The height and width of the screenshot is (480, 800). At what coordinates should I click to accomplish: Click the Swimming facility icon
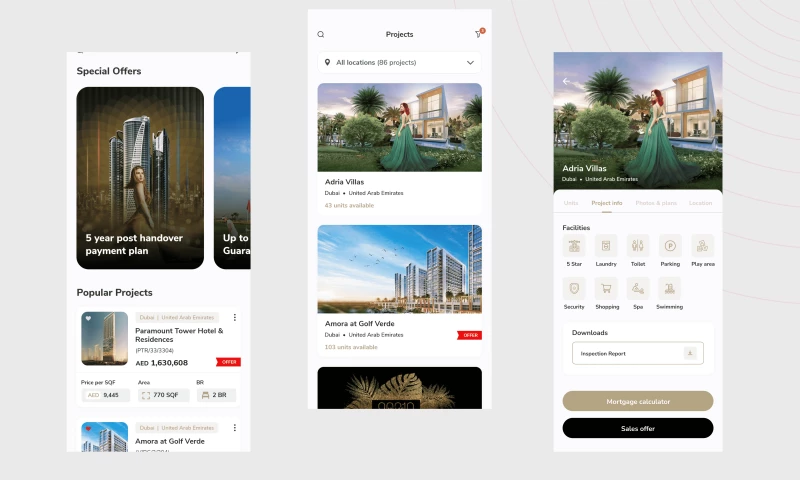coord(670,289)
